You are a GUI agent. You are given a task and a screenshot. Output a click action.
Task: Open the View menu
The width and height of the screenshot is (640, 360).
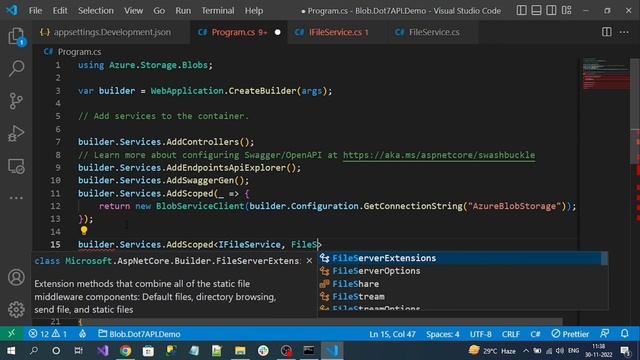[133, 11]
